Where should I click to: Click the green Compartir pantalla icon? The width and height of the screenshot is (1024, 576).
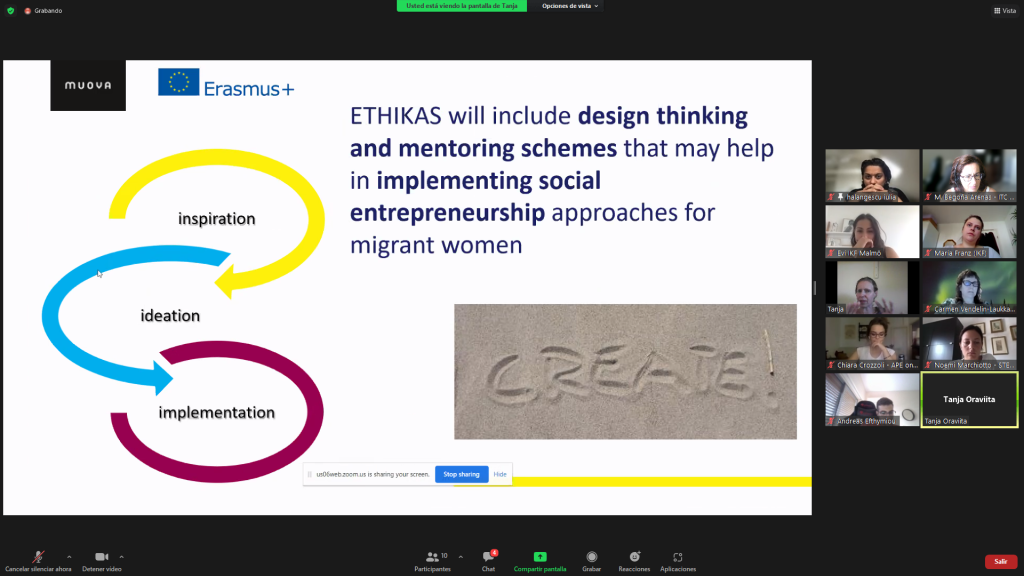pyautogui.click(x=540, y=557)
